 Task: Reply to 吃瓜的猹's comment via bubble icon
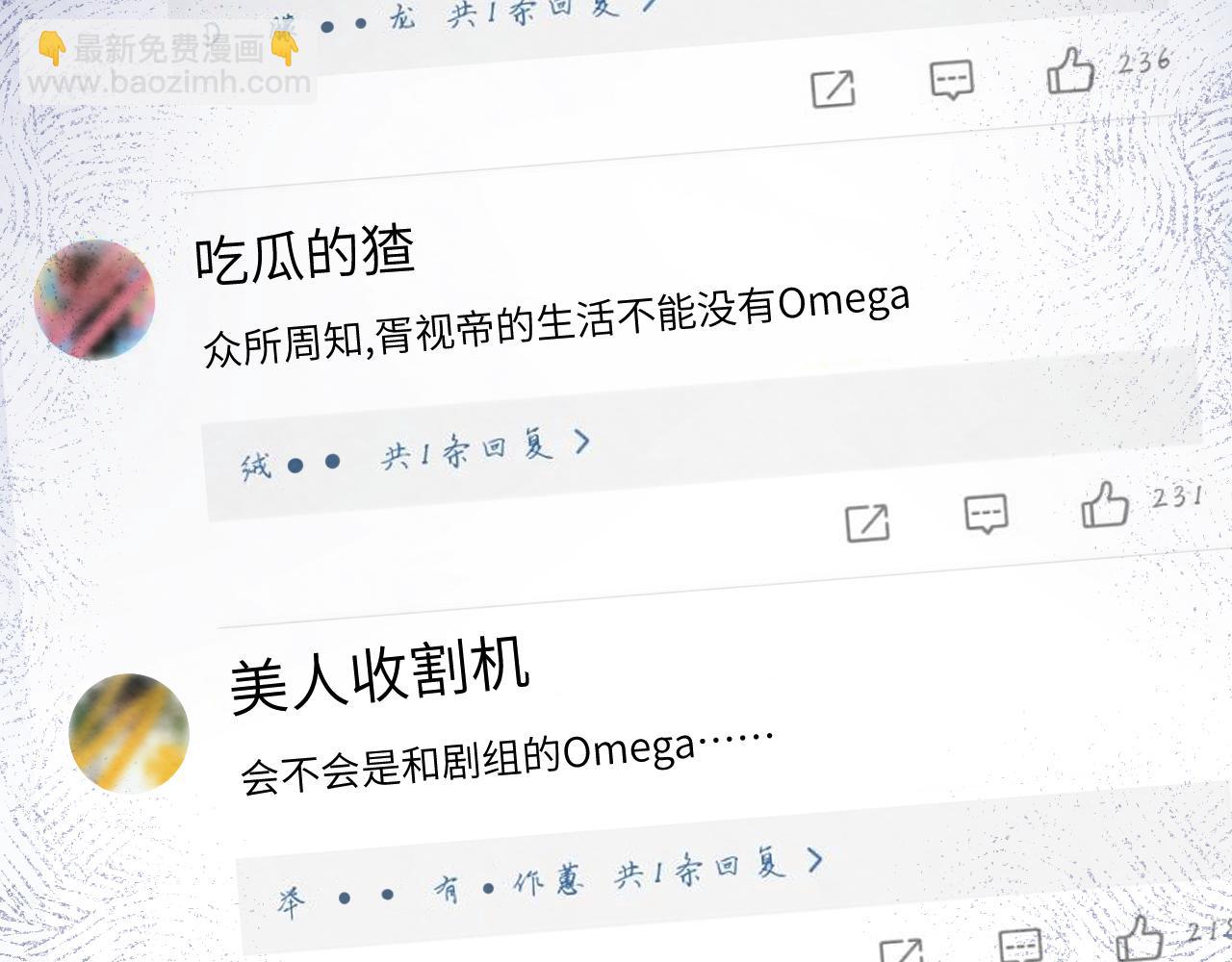pyautogui.click(x=987, y=515)
